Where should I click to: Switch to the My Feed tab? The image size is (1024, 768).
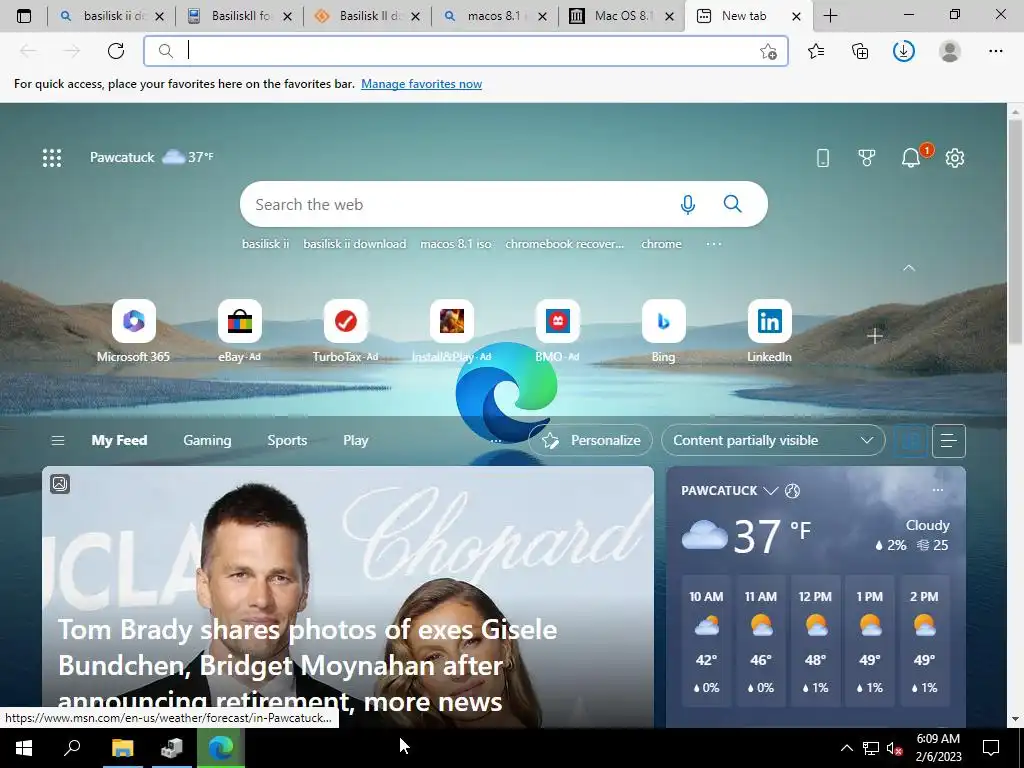[120, 440]
